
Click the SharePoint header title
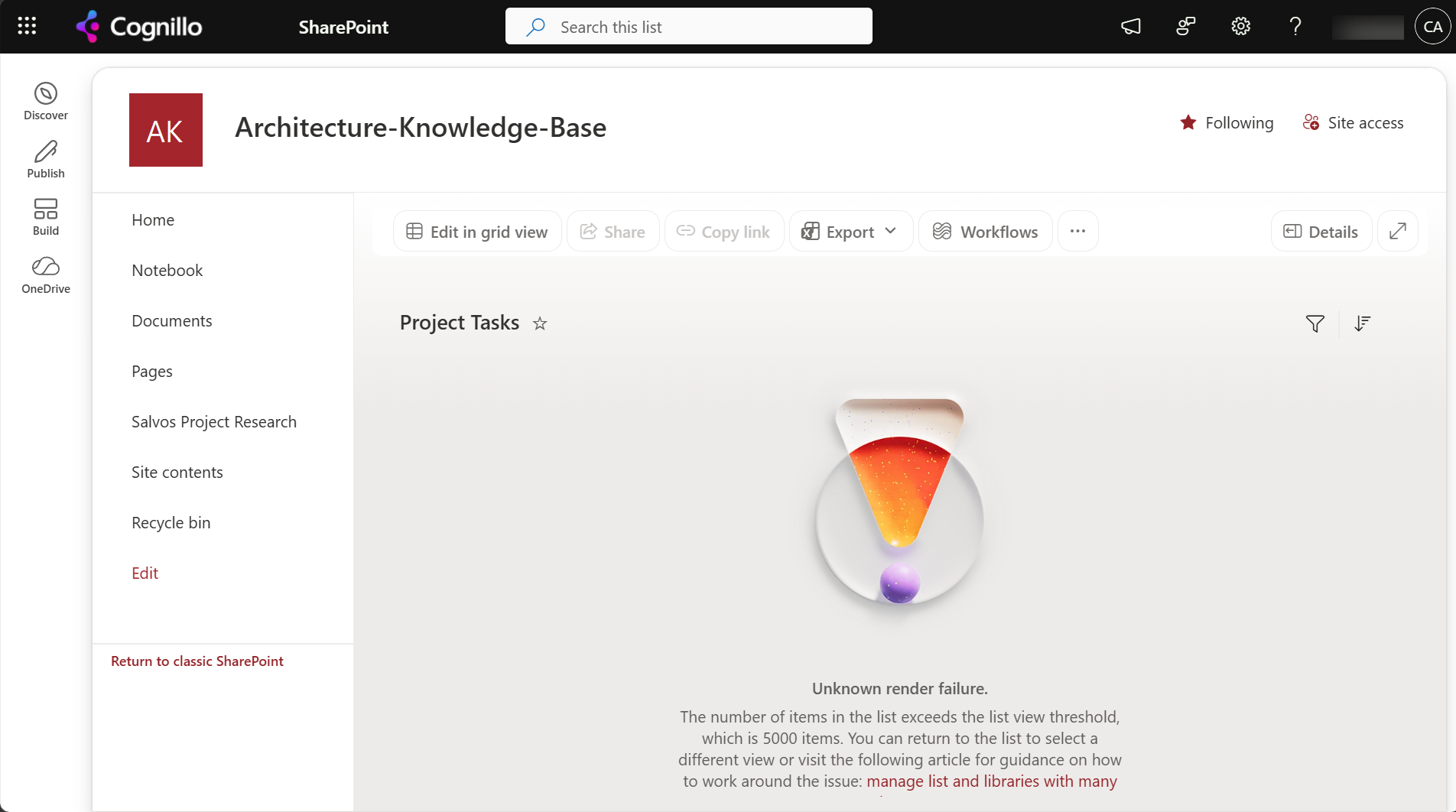(x=343, y=27)
